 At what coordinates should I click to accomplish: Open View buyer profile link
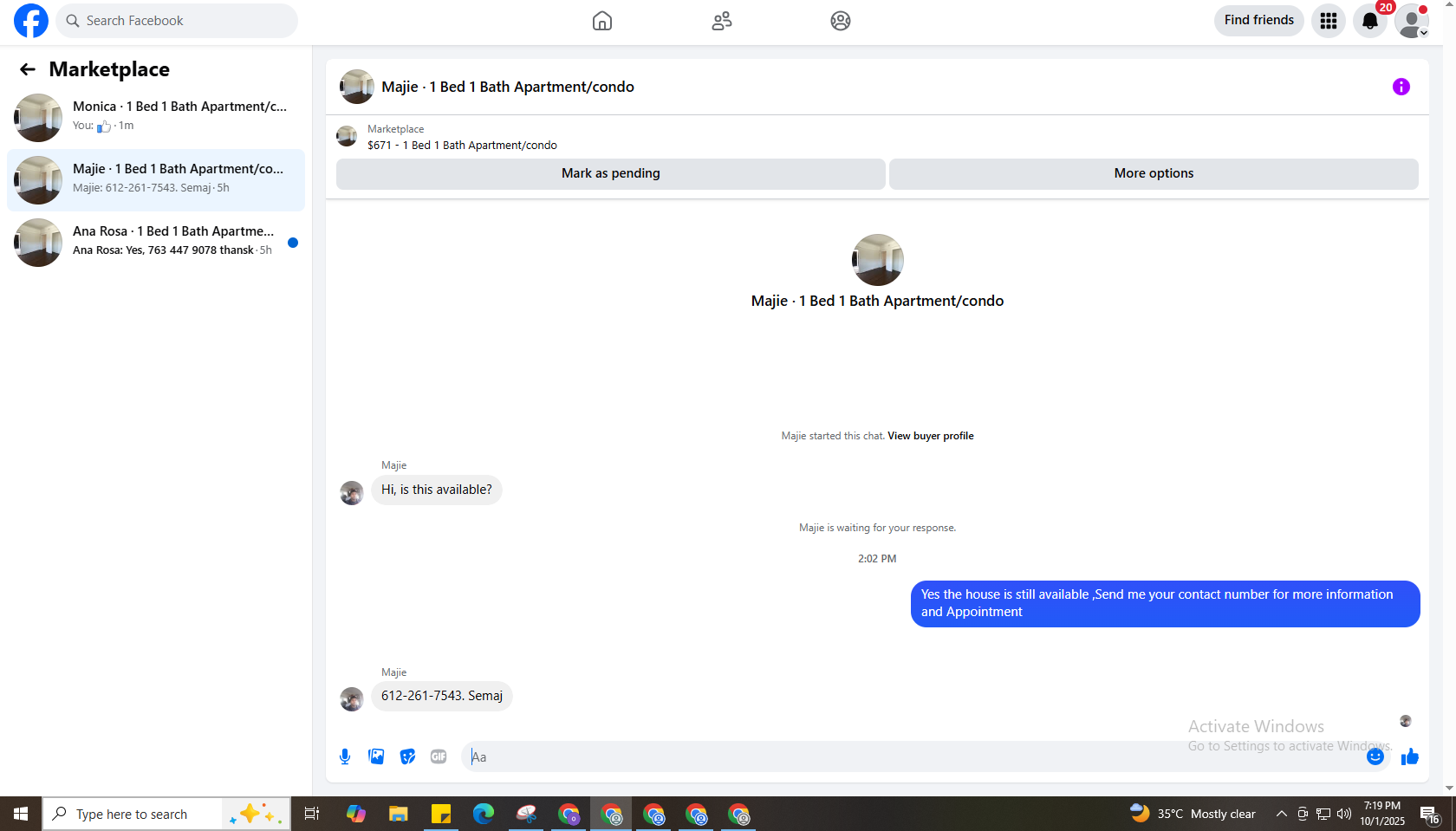point(931,436)
